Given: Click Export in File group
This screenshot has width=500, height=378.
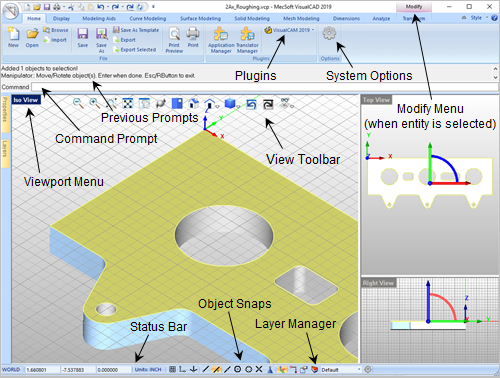Looking at the screenshot, I should (124, 40).
